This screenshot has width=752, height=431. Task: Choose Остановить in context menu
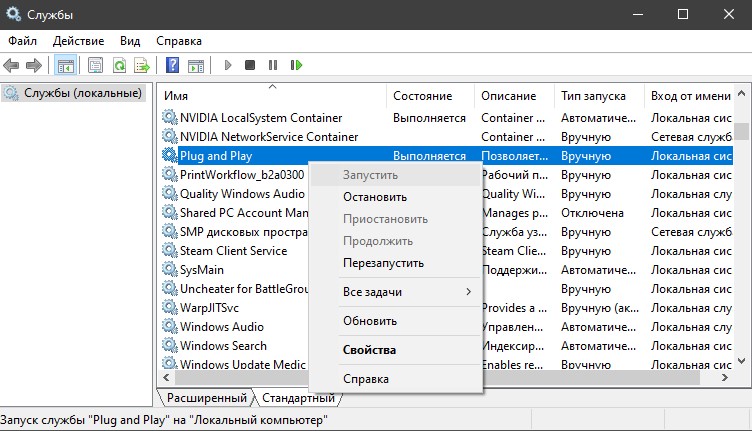(x=395, y=197)
